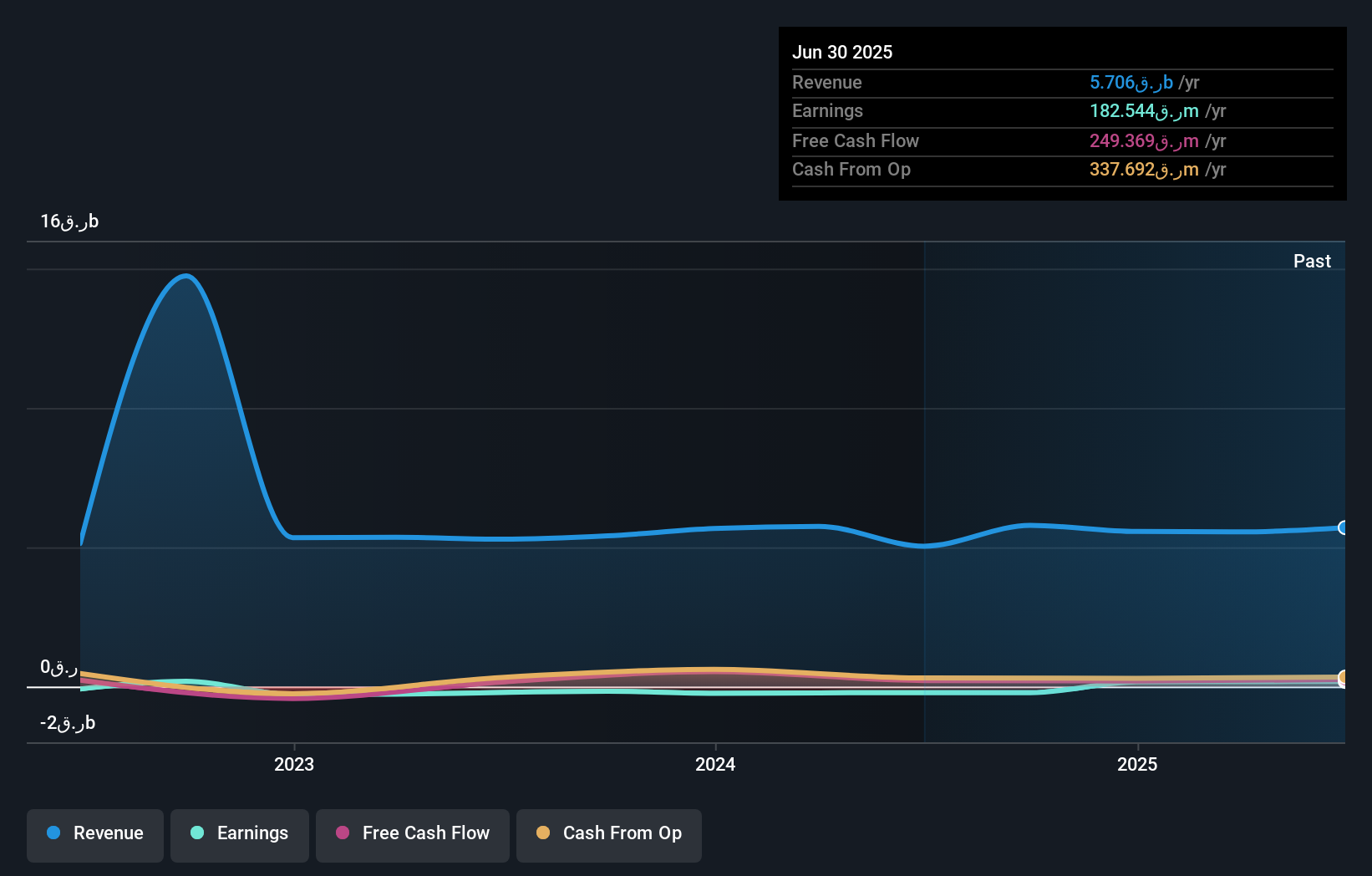Click the Revenue endpoint marker on chart
The height and width of the screenshot is (876, 1372).
click(x=1344, y=527)
